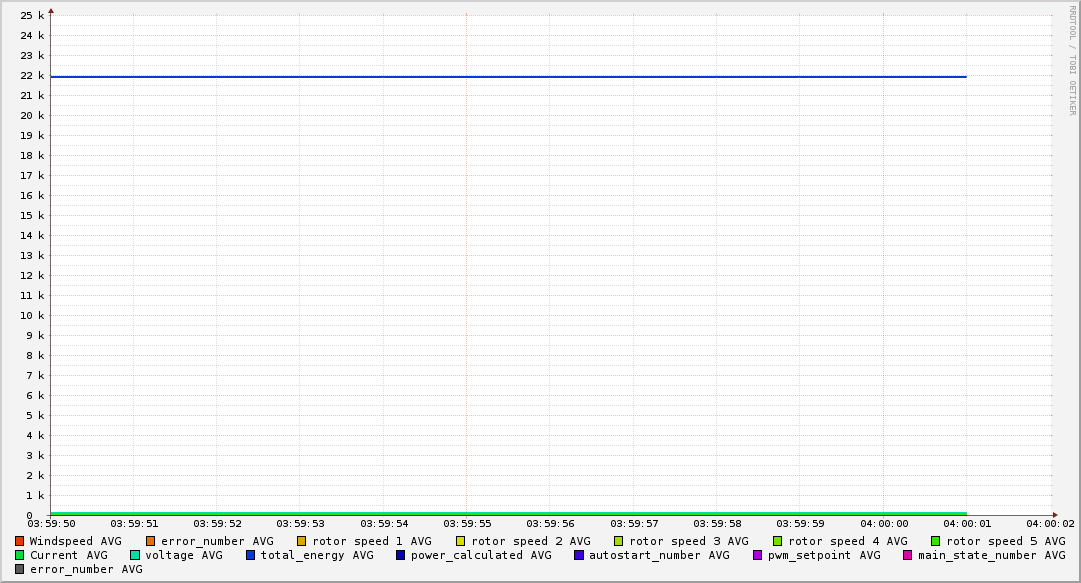The width and height of the screenshot is (1081, 583).
Task: Click the power_calculated AVG legend label
Action: (x=480, y=555)
